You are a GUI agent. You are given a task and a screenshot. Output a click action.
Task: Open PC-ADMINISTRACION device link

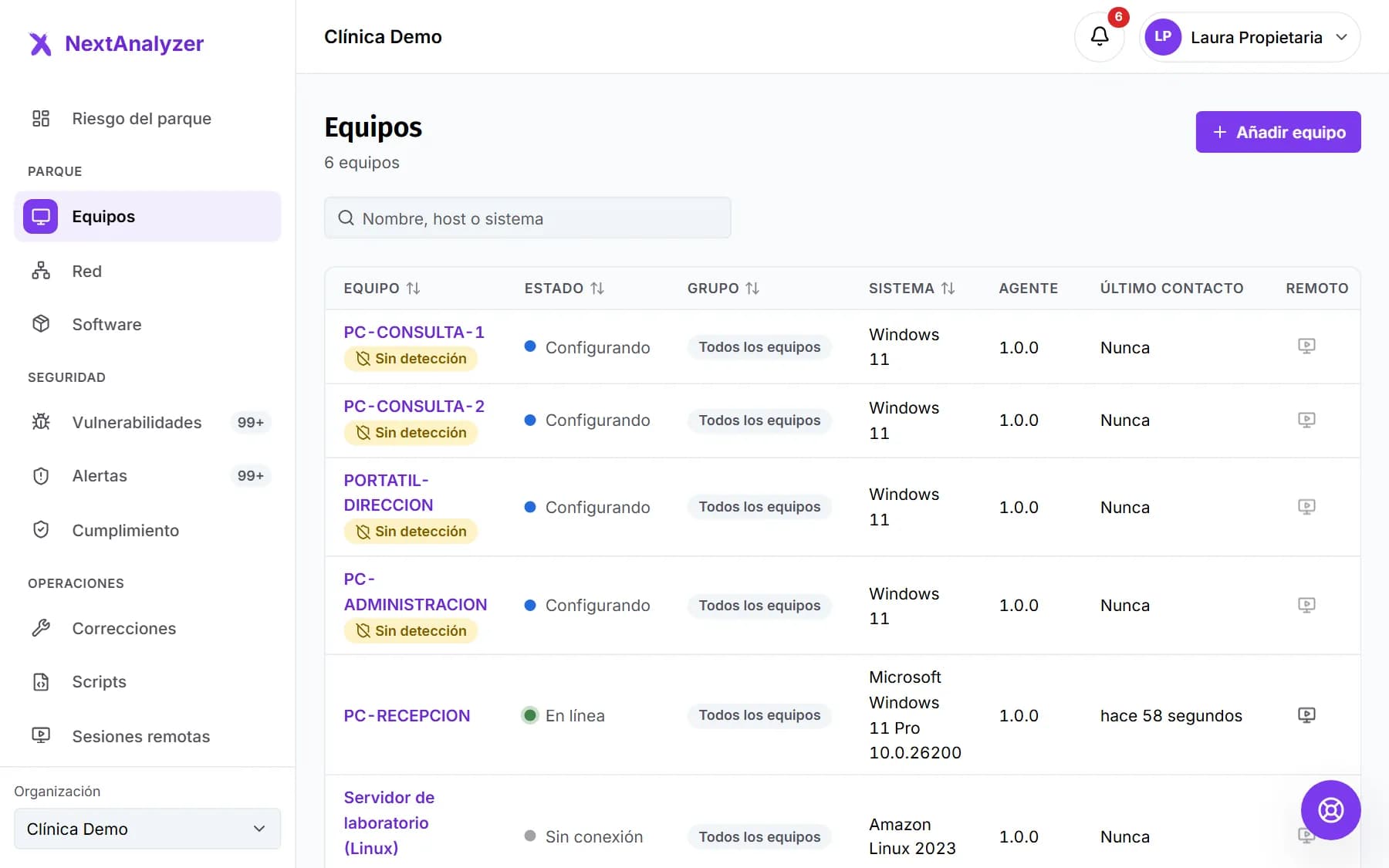pyautogui.click(x=415, y=592)
